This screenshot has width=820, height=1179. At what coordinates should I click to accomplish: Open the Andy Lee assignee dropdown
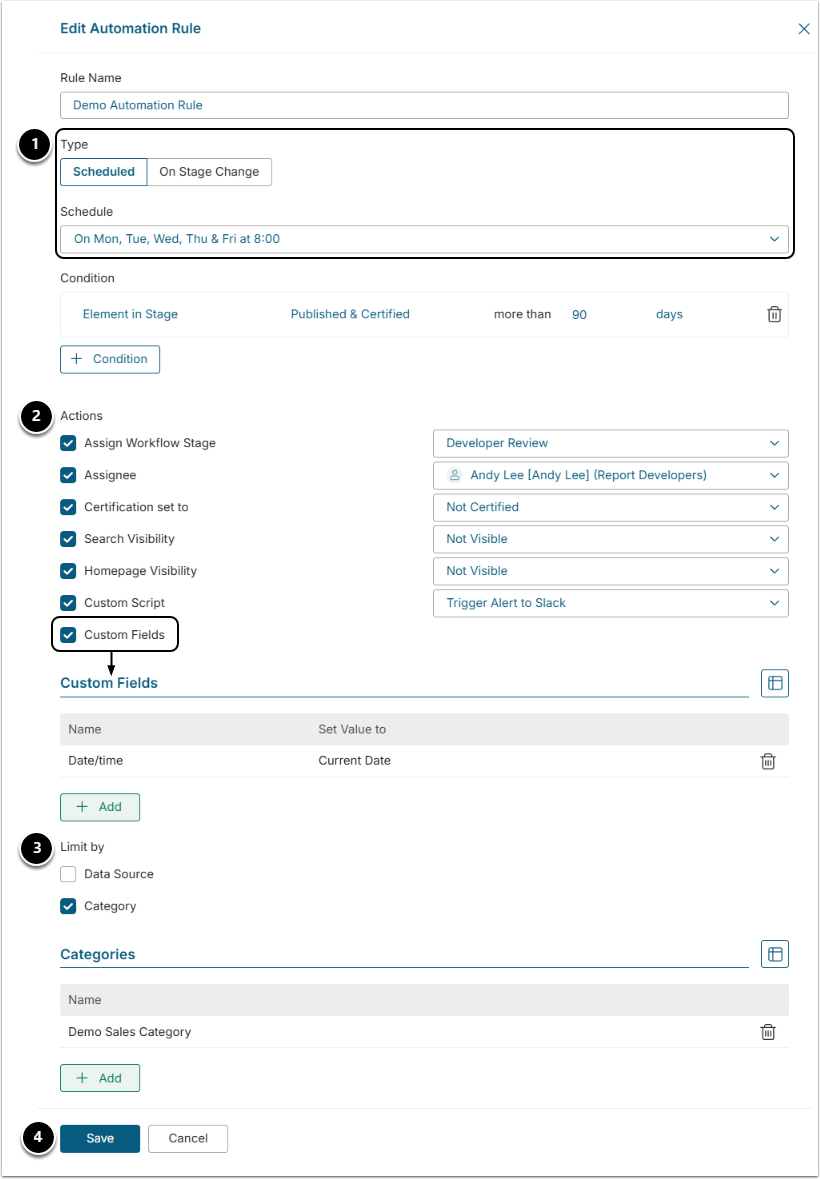pyautogui.click(x=610, y=475)
